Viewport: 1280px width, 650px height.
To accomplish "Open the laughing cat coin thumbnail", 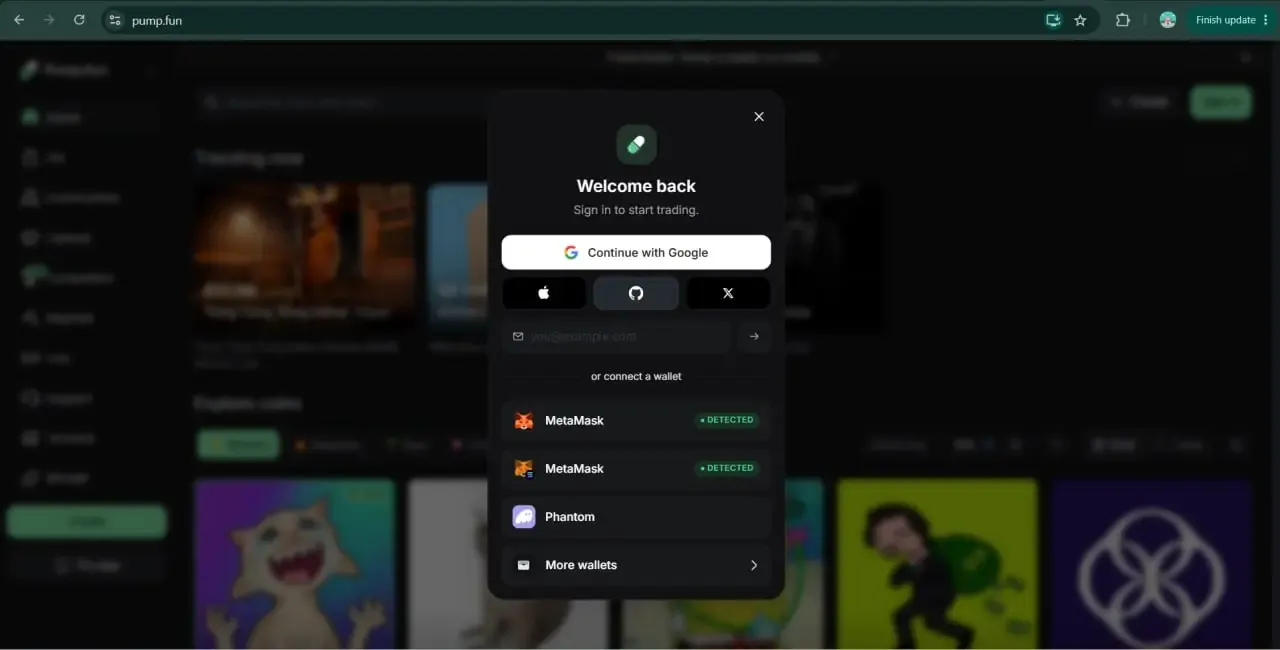I will coord(295,564).
